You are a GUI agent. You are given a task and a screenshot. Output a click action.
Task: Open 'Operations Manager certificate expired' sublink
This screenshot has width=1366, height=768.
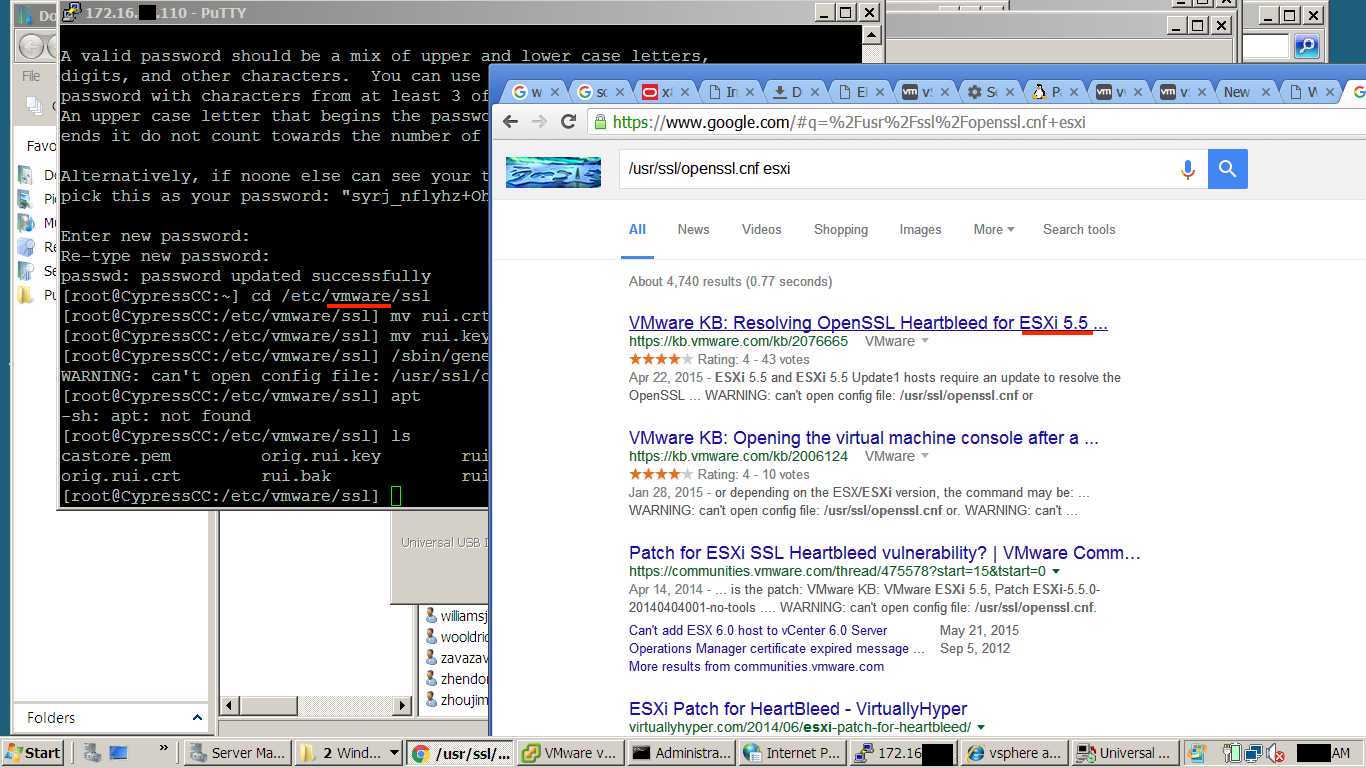click(x=777, y=648)
